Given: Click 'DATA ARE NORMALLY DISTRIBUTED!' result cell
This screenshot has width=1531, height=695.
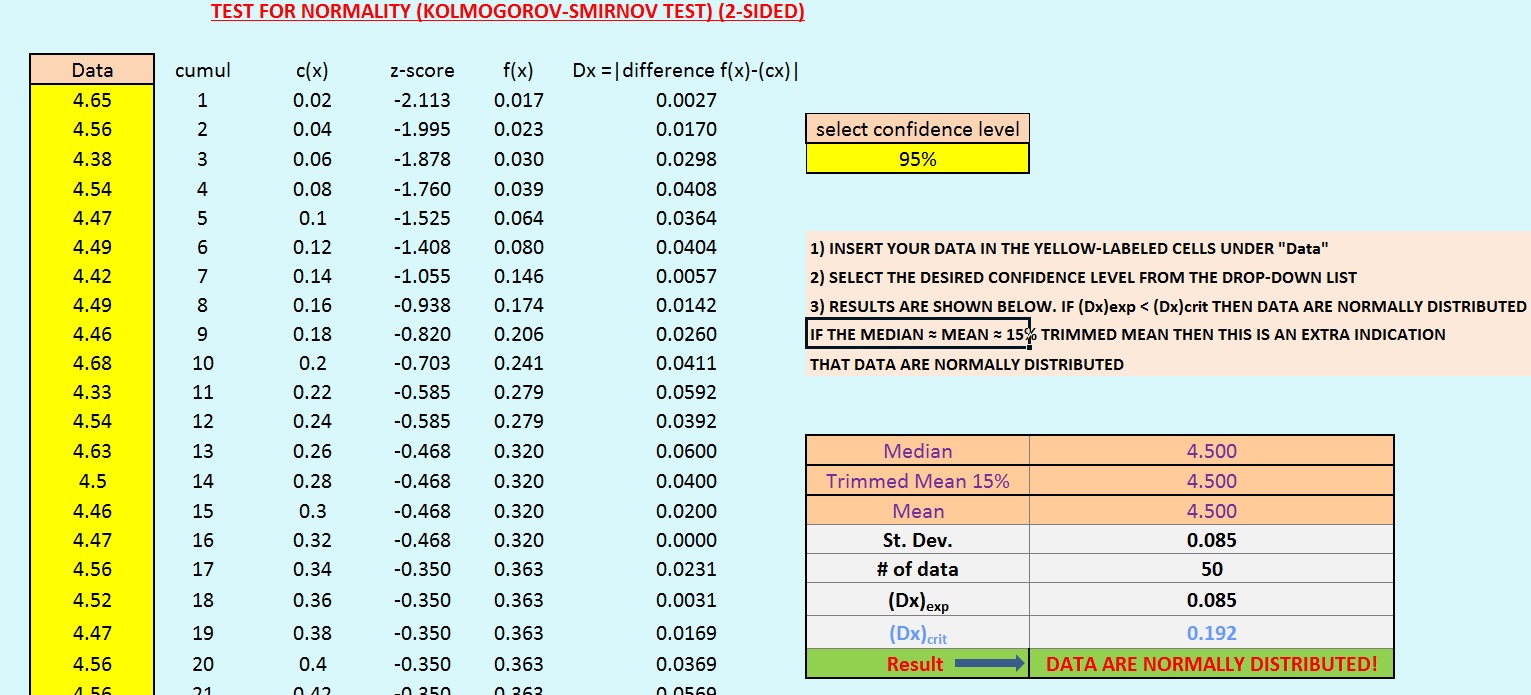Looking at the screenshot, I should coord(1211,663).
